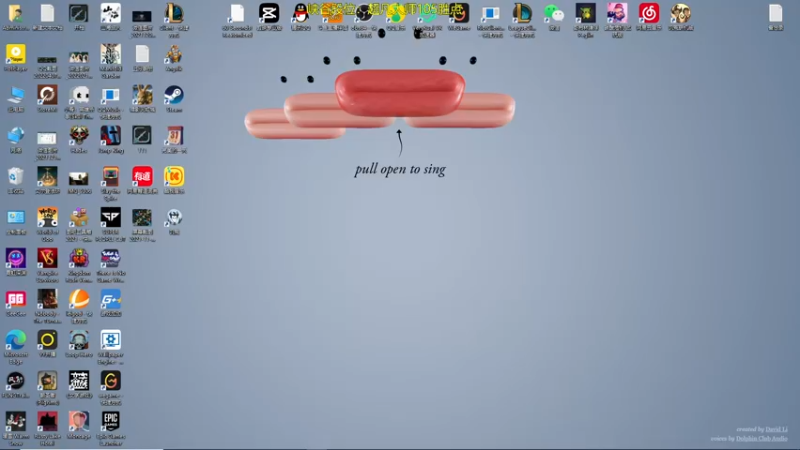Open the red Youdao dictionary shortcut
Screen dimensions: 800x450
[x=142, y=180]
